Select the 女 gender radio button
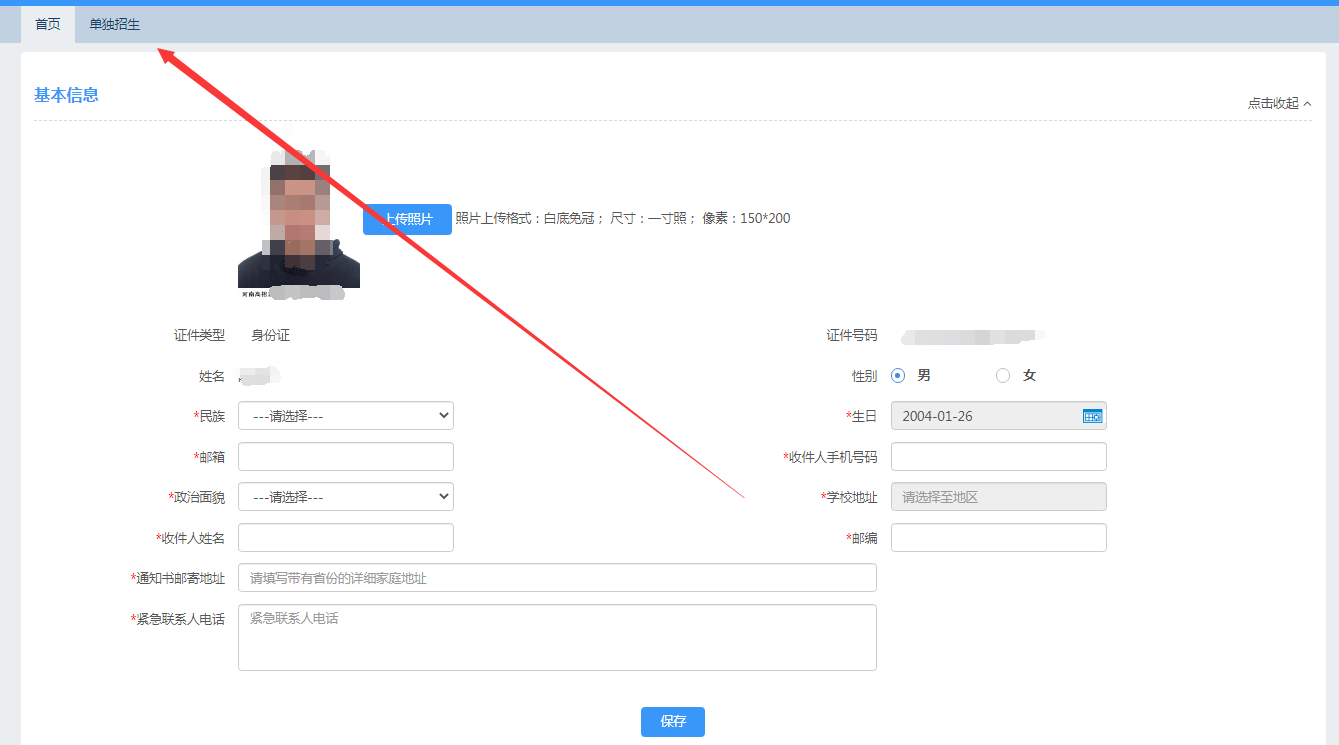This screenshot has height=745, width=1339. click(1003, 376)
